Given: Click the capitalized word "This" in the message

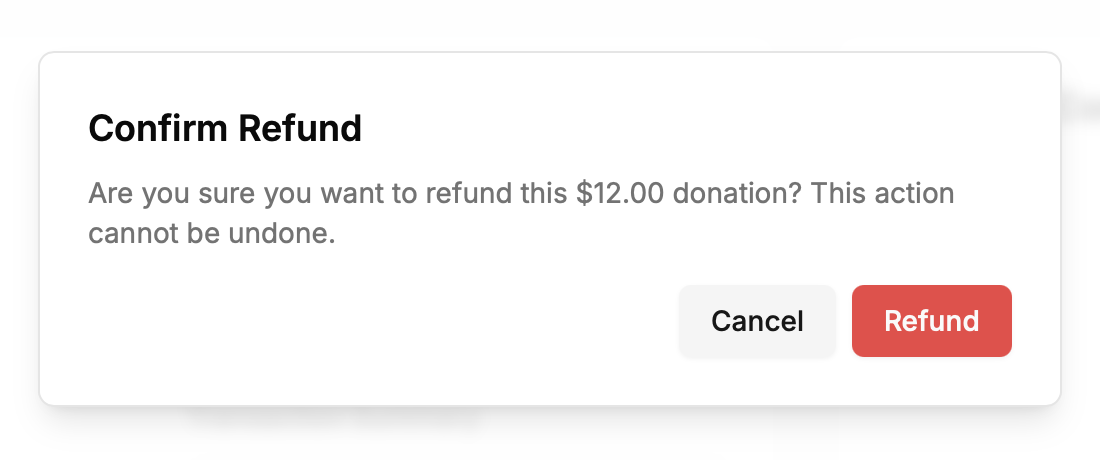Looking at the screenshot, I should coord(840,193).
